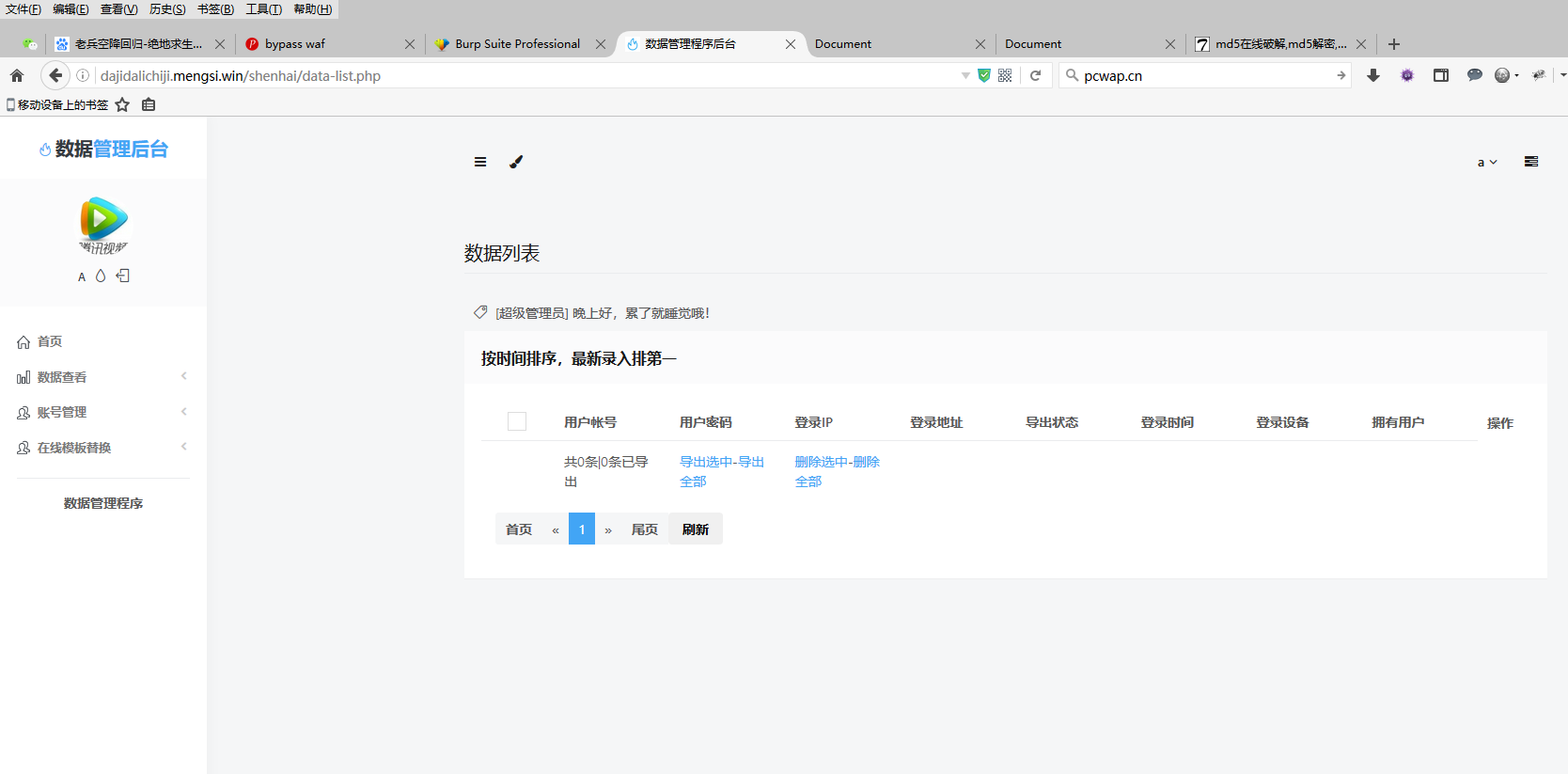Click the magnifier icon in search box
This screenshot has height=774, width=1568.
pyautogui.click(x=1072, y=75)
